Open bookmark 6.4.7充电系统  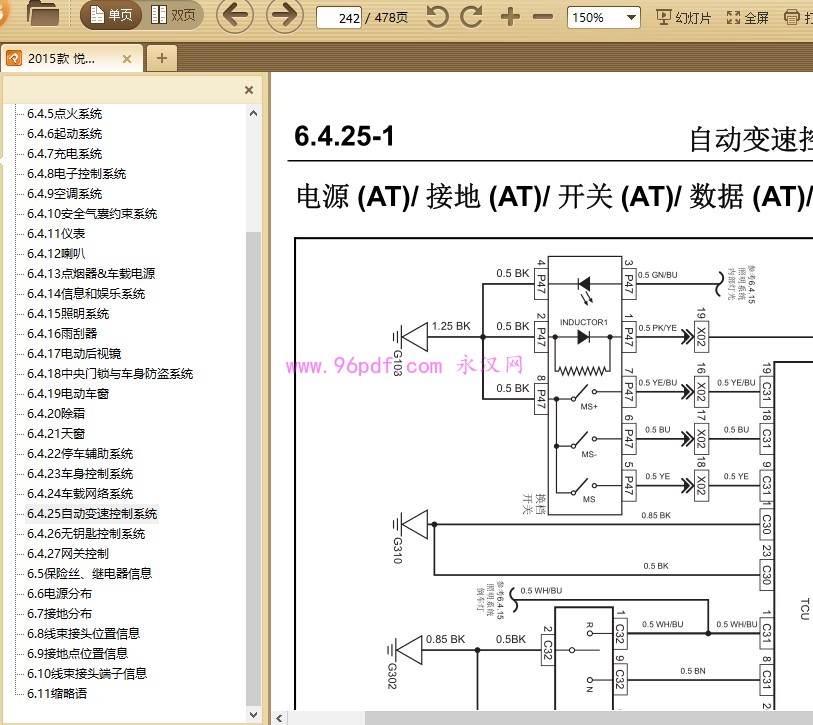coord(64,154)
